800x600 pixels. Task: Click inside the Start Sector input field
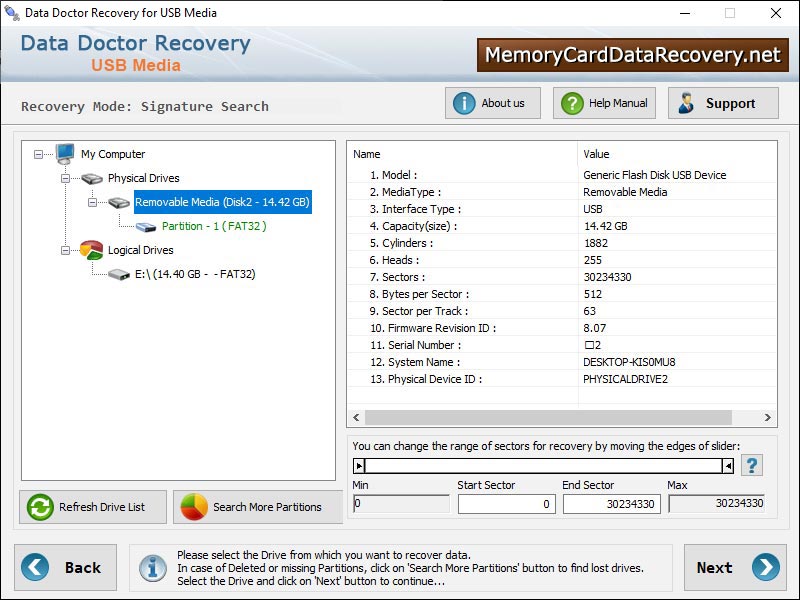click(x=505, y=505)
